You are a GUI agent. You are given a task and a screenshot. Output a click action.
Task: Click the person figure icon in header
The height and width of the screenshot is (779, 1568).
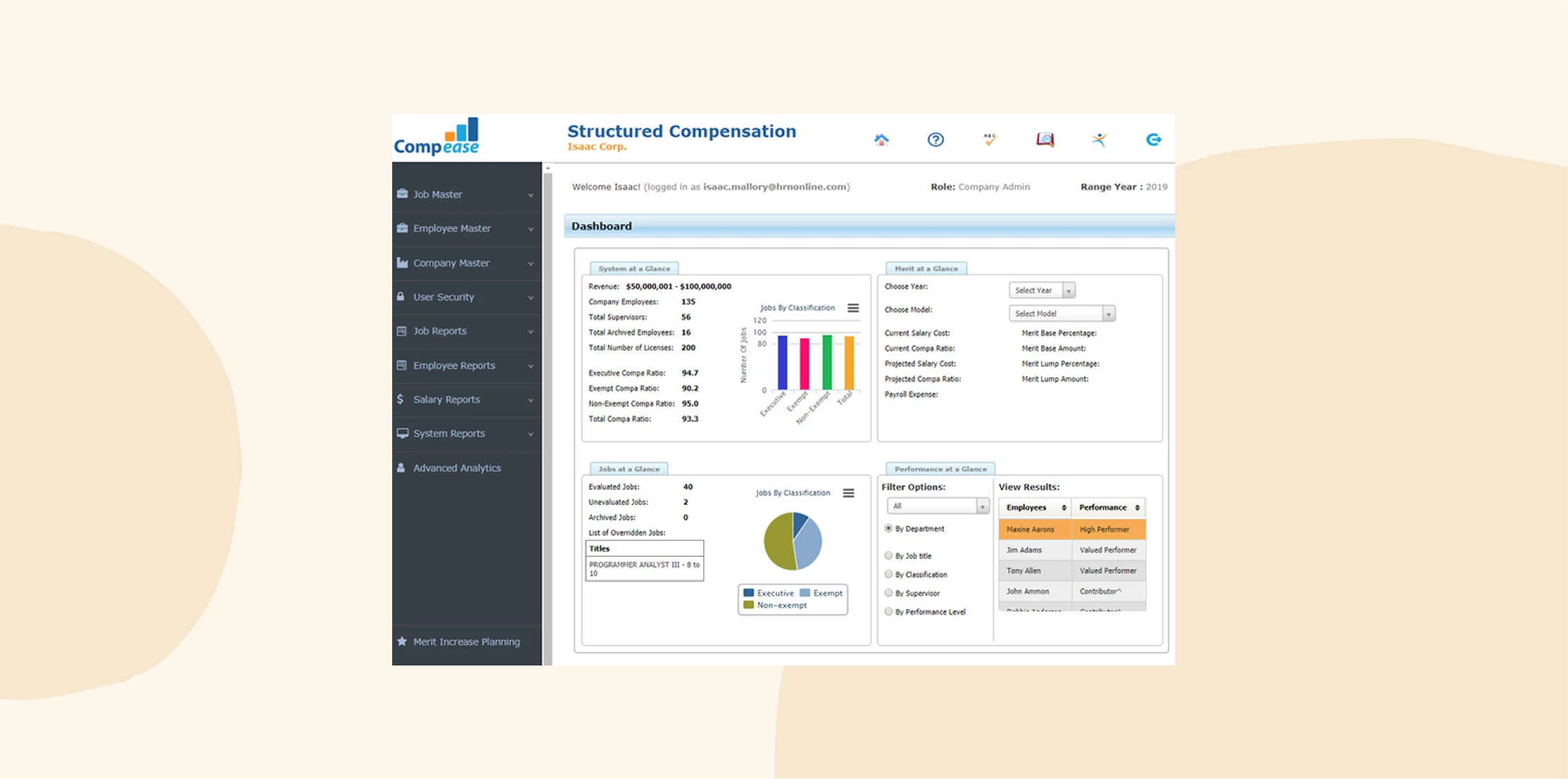[x=1099, y=140]
